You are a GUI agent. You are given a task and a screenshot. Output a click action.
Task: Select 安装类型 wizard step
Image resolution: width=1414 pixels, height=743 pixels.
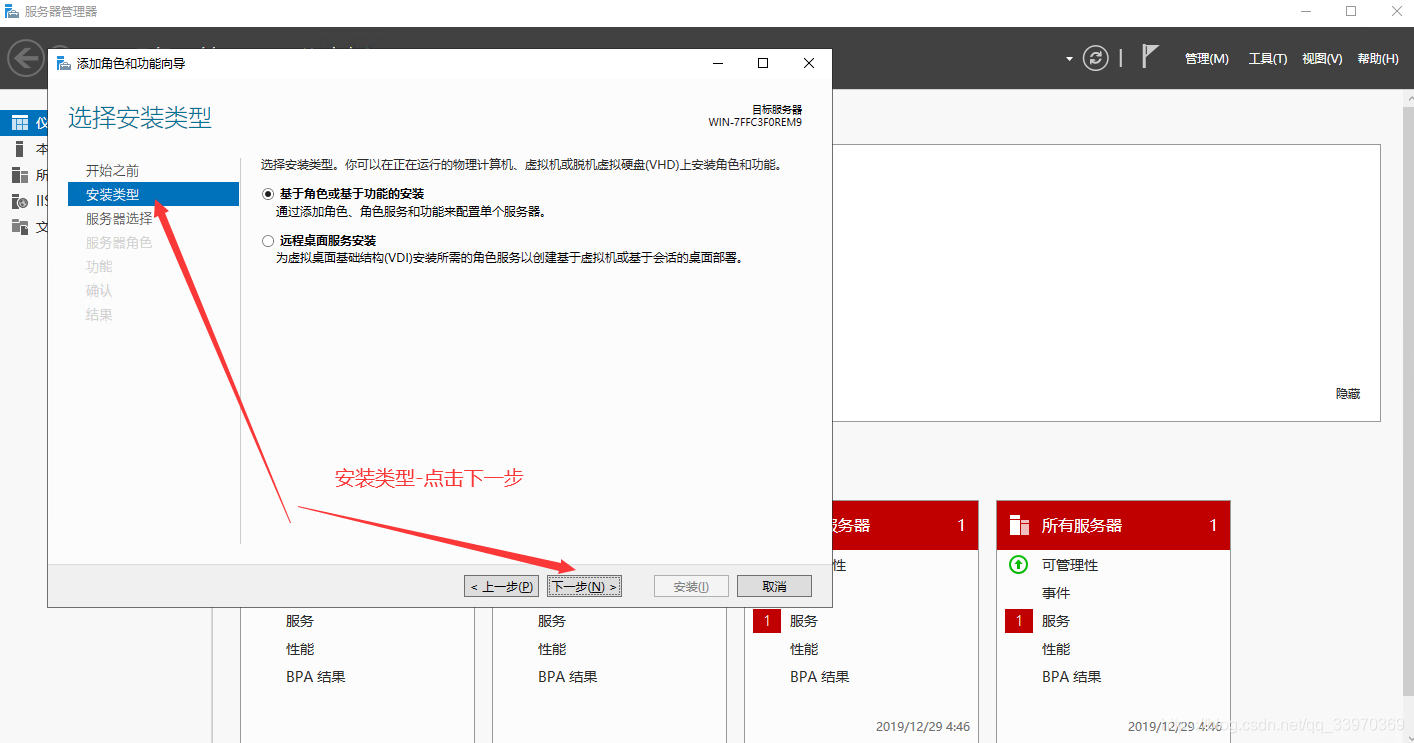coord(153,194)
